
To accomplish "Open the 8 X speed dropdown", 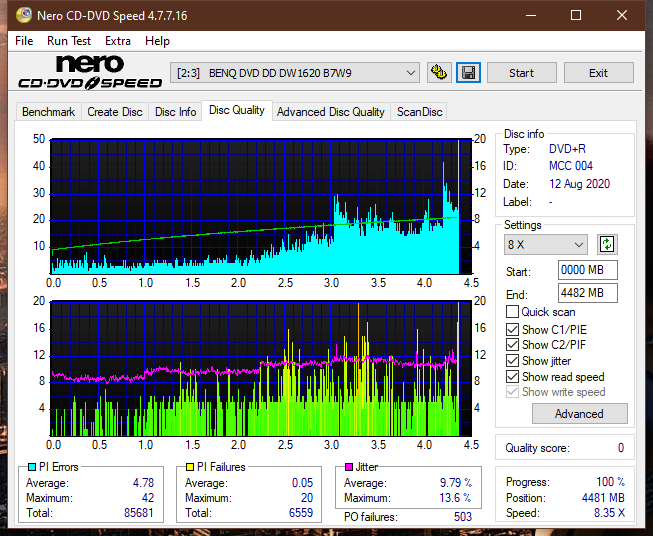I will pos(546,244).
